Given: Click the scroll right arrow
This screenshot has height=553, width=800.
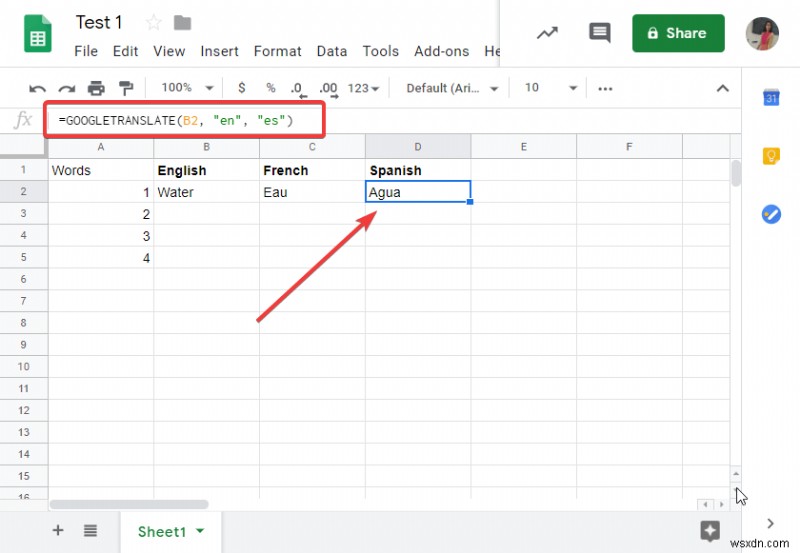Looking at the screenshot, I should pyautogui.click(x=721, y=504).
